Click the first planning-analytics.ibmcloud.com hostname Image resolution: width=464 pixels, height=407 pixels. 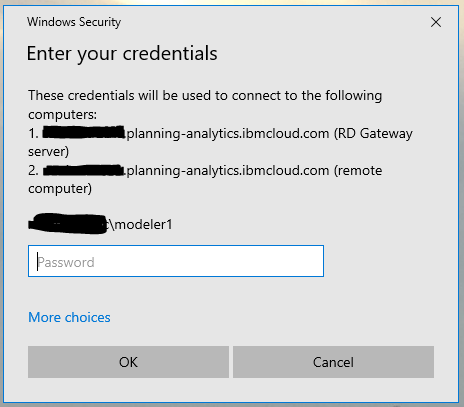228,134
